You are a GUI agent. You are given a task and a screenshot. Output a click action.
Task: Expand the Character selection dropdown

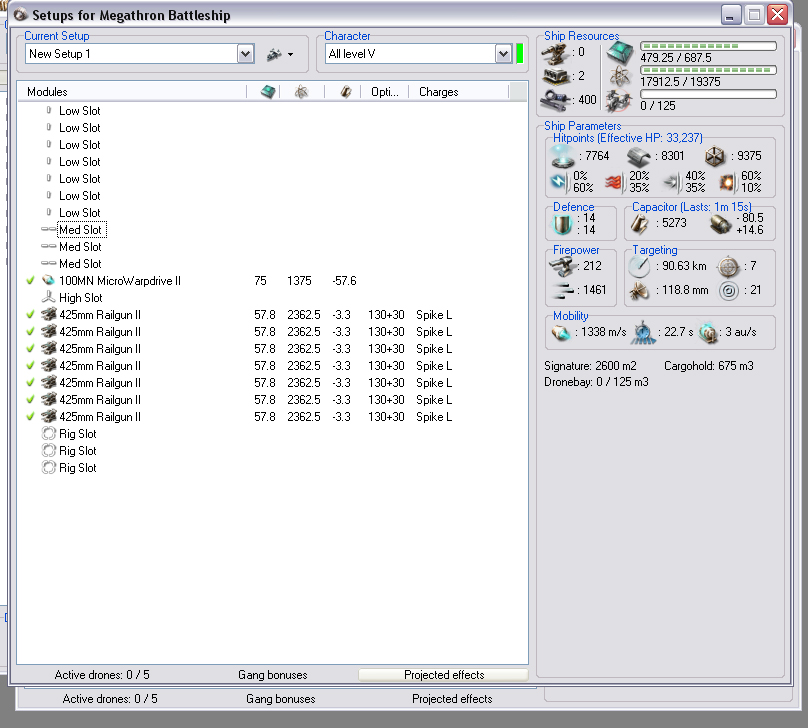pos(504,54)
